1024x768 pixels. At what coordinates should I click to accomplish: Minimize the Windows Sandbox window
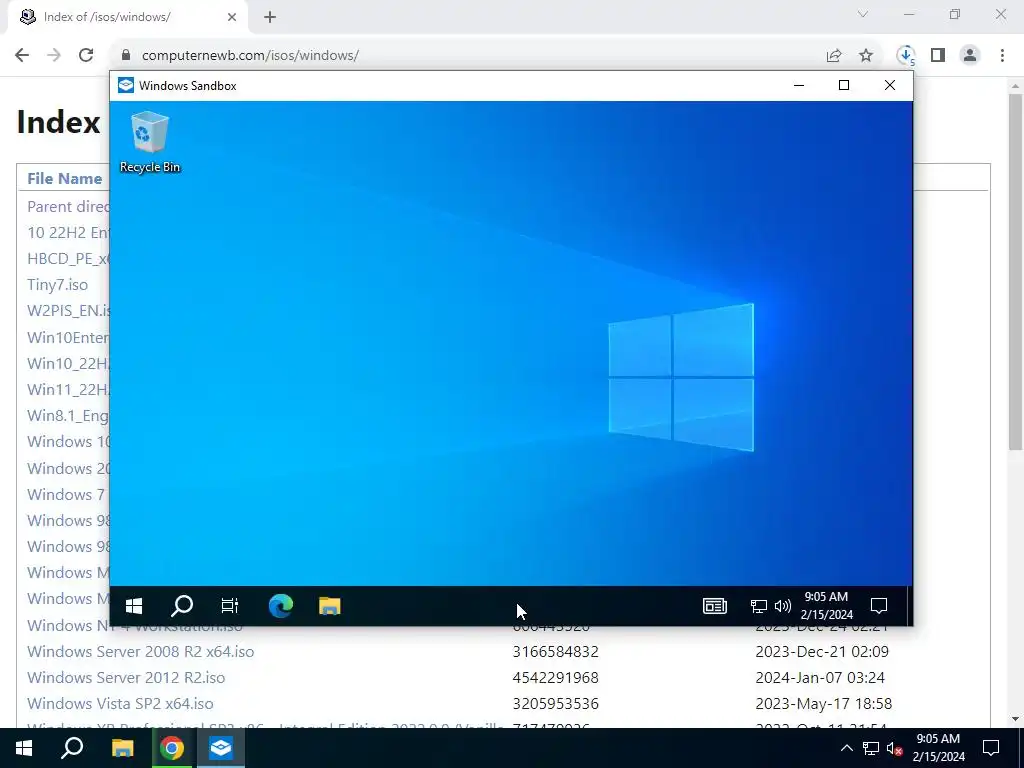799,86
